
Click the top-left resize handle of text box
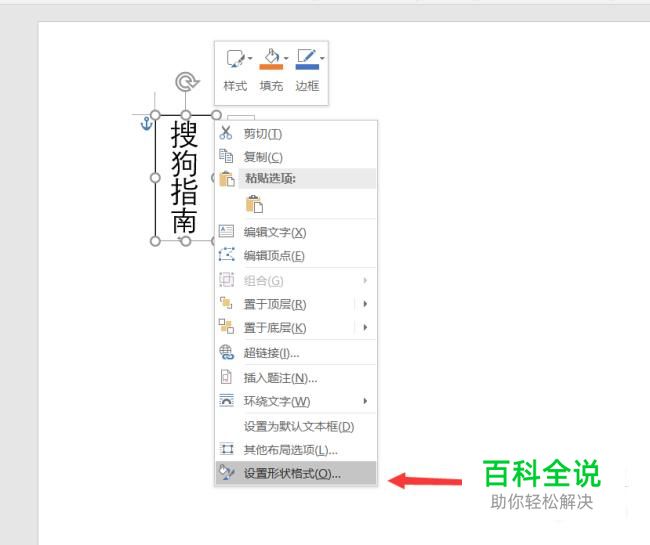tap(155, 115)
